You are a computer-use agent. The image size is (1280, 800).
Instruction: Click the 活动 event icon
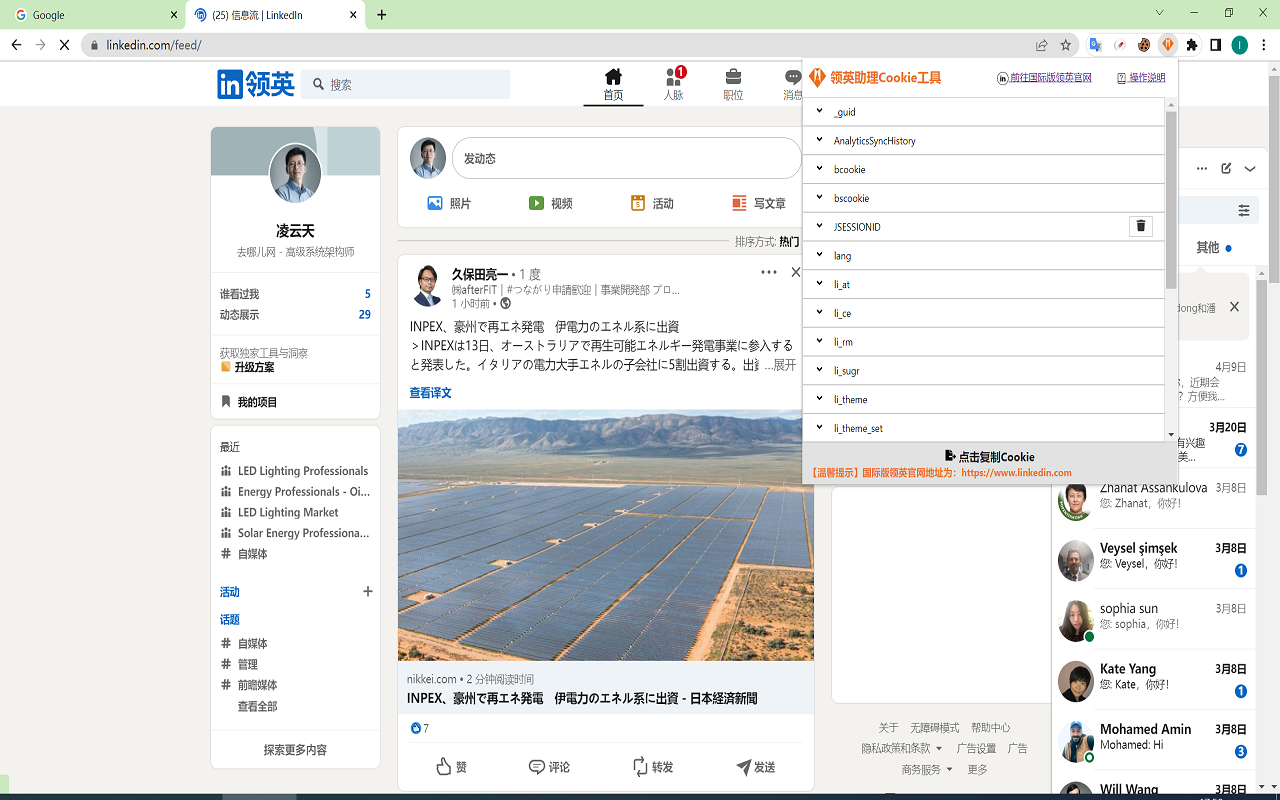pos(639,202)
